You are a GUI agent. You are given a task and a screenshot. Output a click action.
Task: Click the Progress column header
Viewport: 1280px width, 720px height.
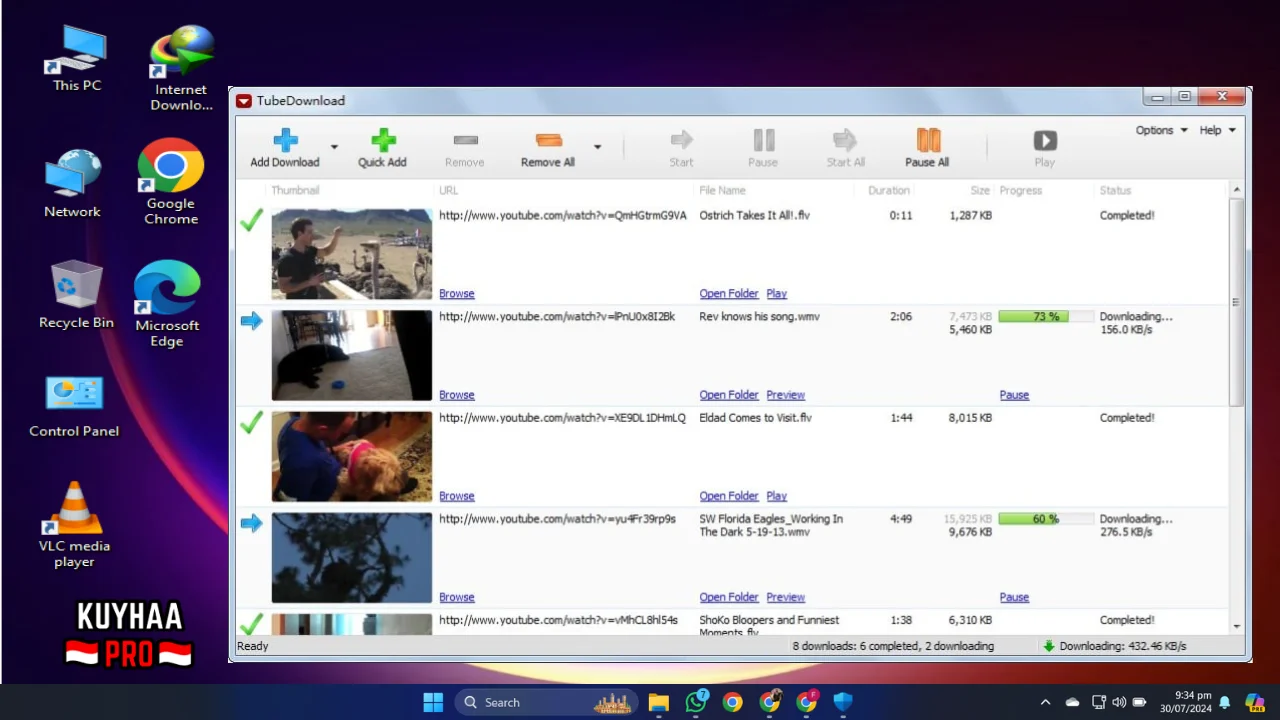[x=1020, y=190]
